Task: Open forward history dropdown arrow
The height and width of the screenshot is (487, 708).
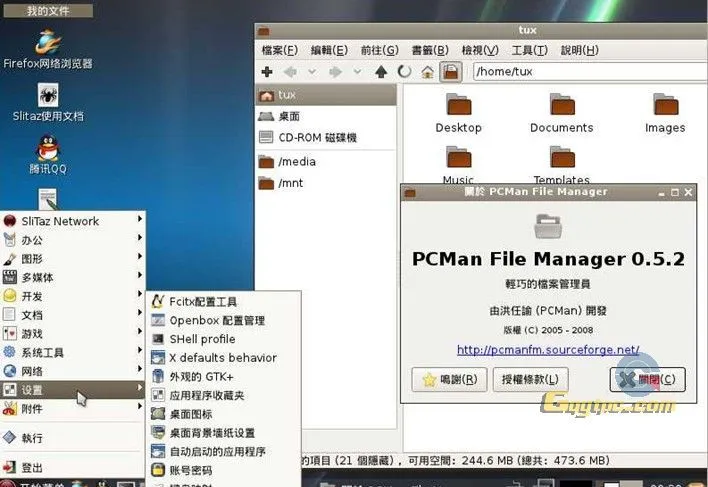Action: [x=358, y=72]
